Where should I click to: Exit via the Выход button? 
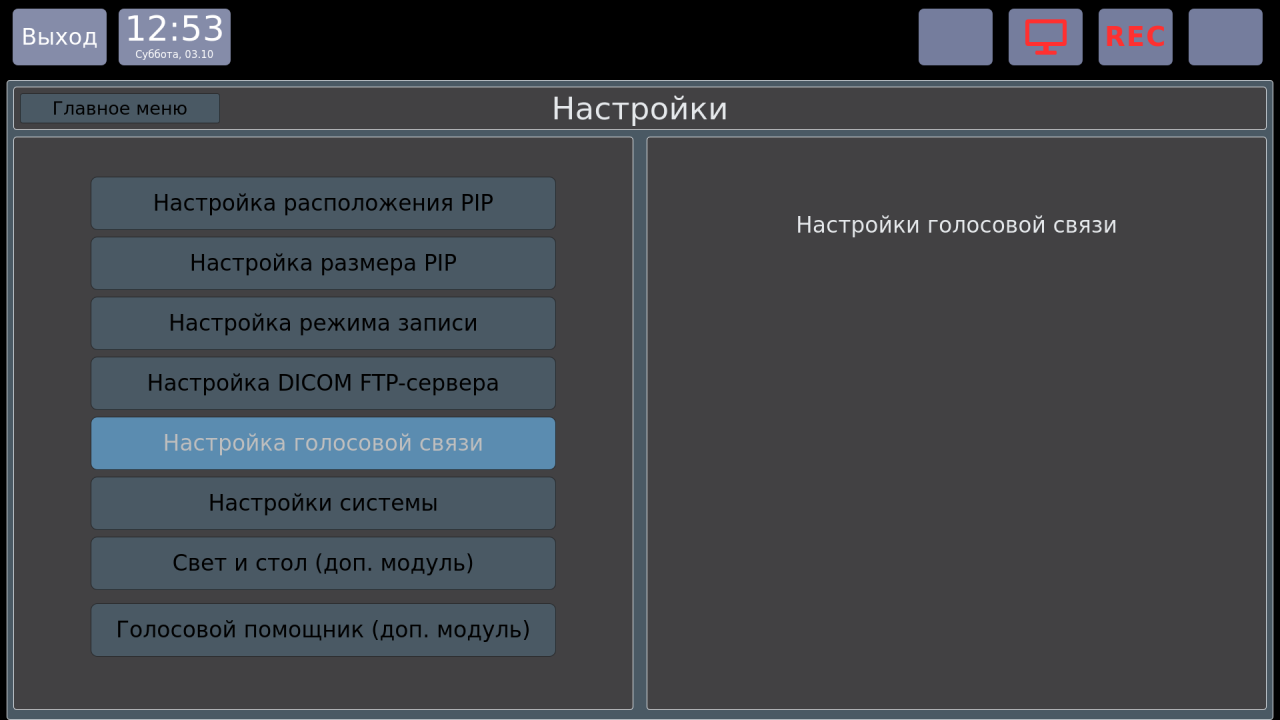pos(59,37)
